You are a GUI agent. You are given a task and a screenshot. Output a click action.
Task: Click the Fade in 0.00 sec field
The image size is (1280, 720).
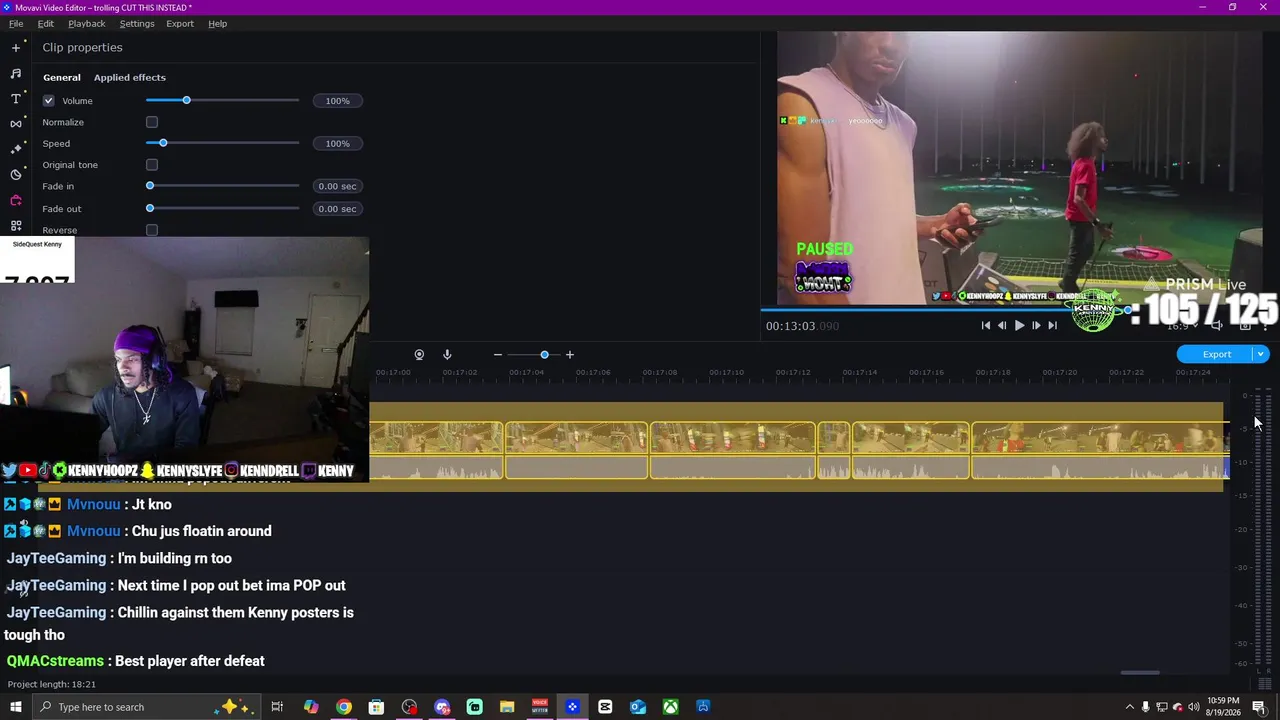coord(337,186)
